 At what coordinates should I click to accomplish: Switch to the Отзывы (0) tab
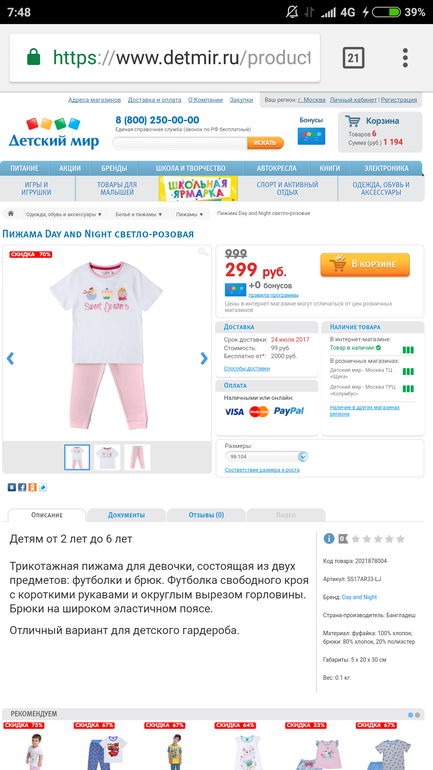pos(206,515)
